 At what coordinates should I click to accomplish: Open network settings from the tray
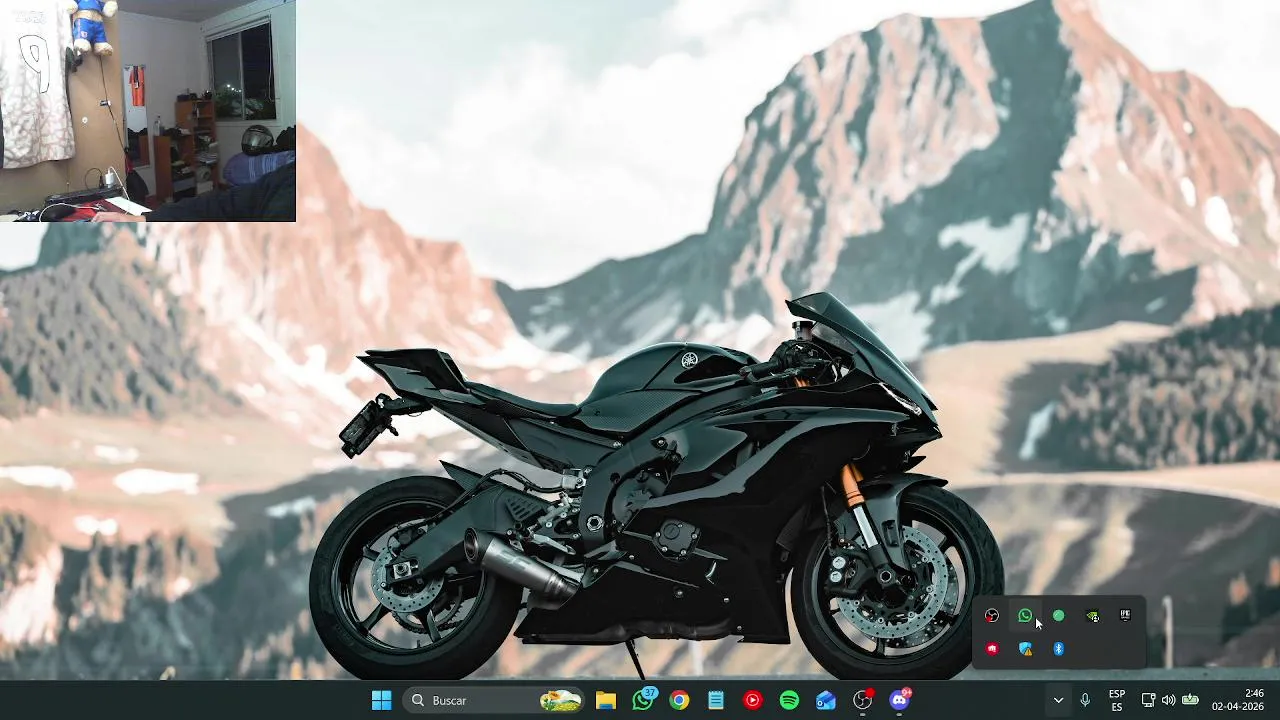(x=1148, y=700)
